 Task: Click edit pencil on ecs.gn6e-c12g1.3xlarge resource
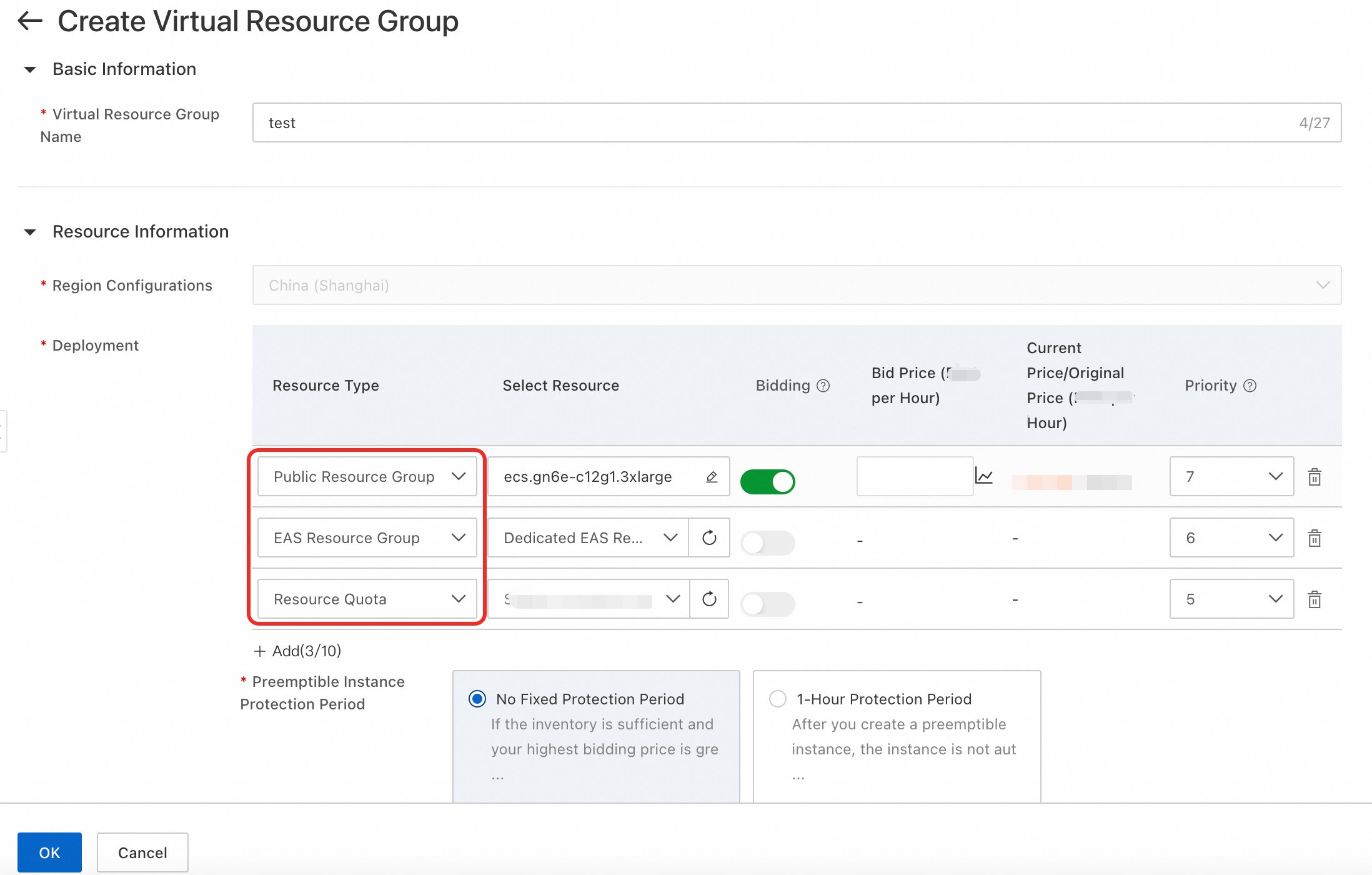pos(712,477)
